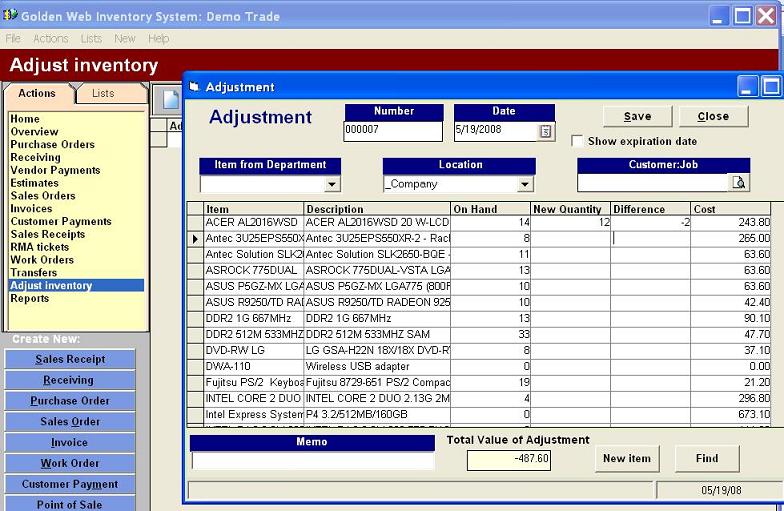Viewport: 784px width, 511px height.
Task: Open the File menu
Action: coord(13,38)
